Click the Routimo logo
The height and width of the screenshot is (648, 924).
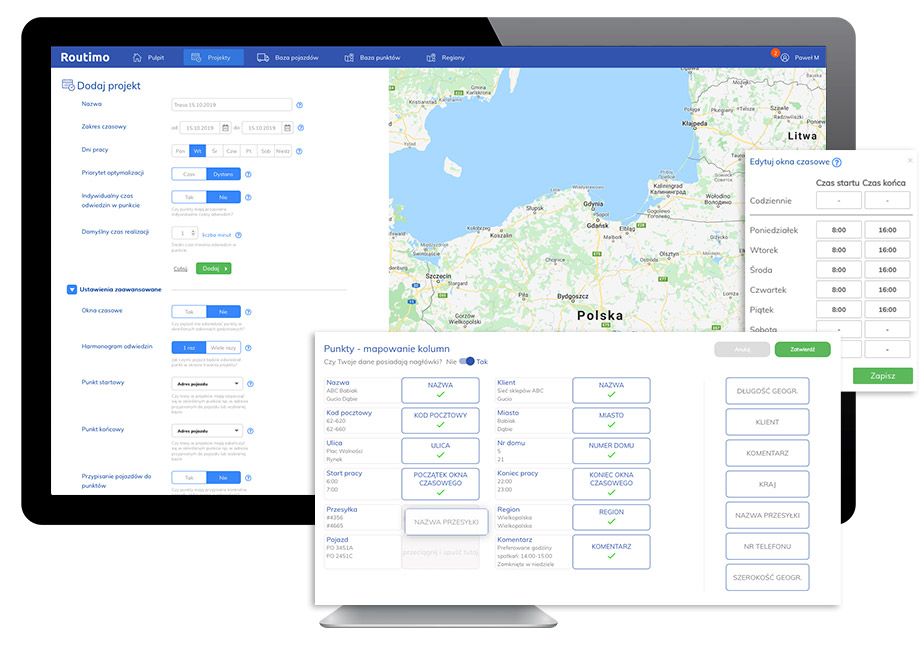coord(85,57)
